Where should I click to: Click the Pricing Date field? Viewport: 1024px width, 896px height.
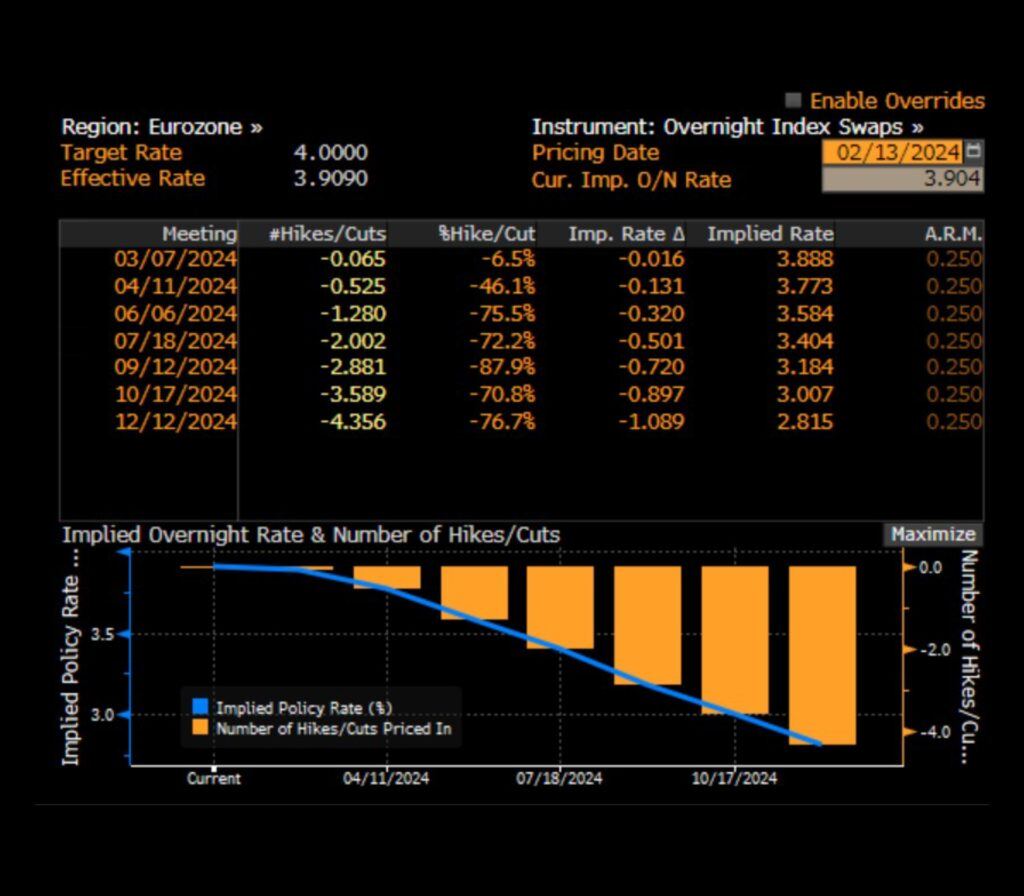click(x=891, y=152)
